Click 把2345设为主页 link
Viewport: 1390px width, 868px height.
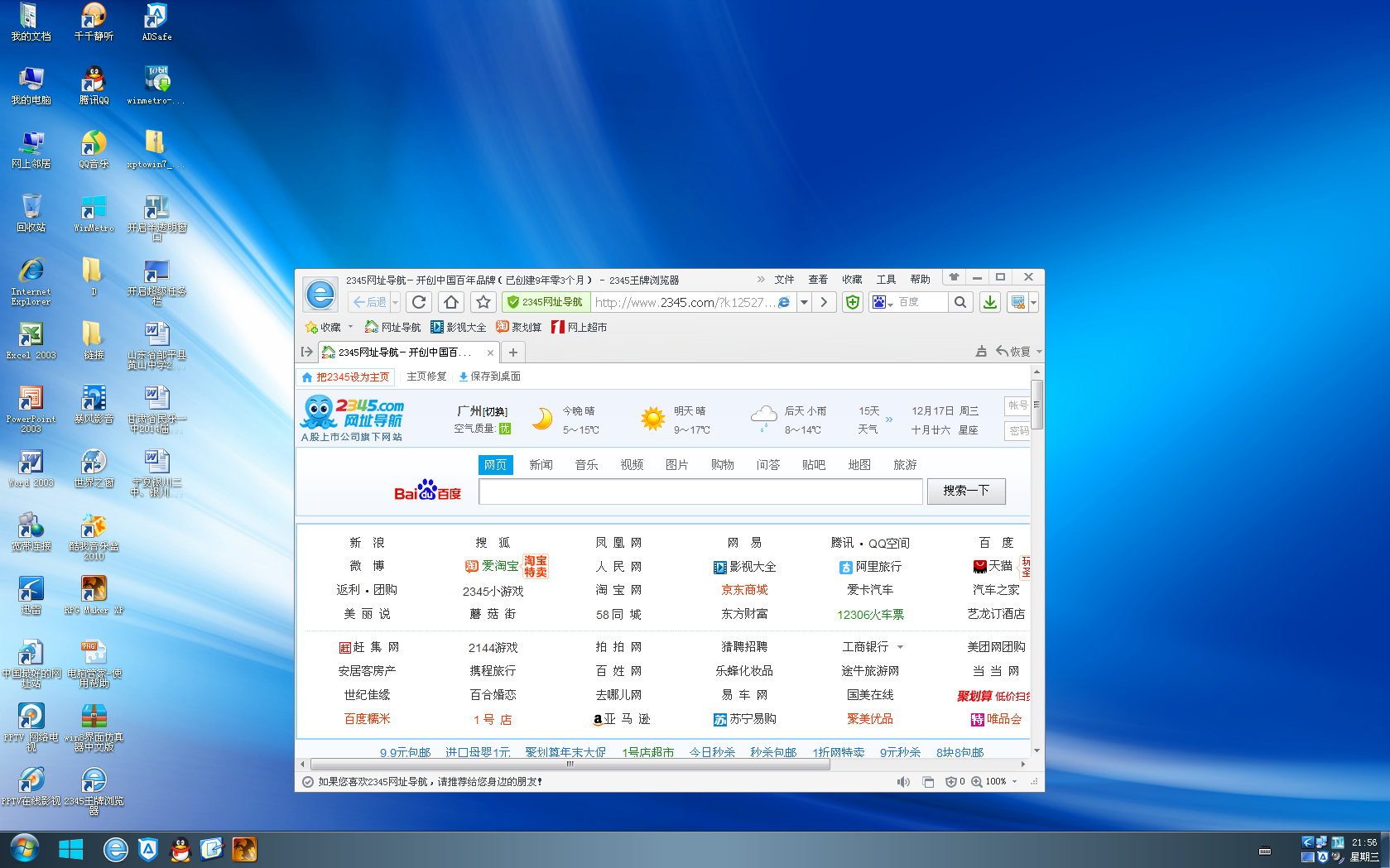click(346, 377)
